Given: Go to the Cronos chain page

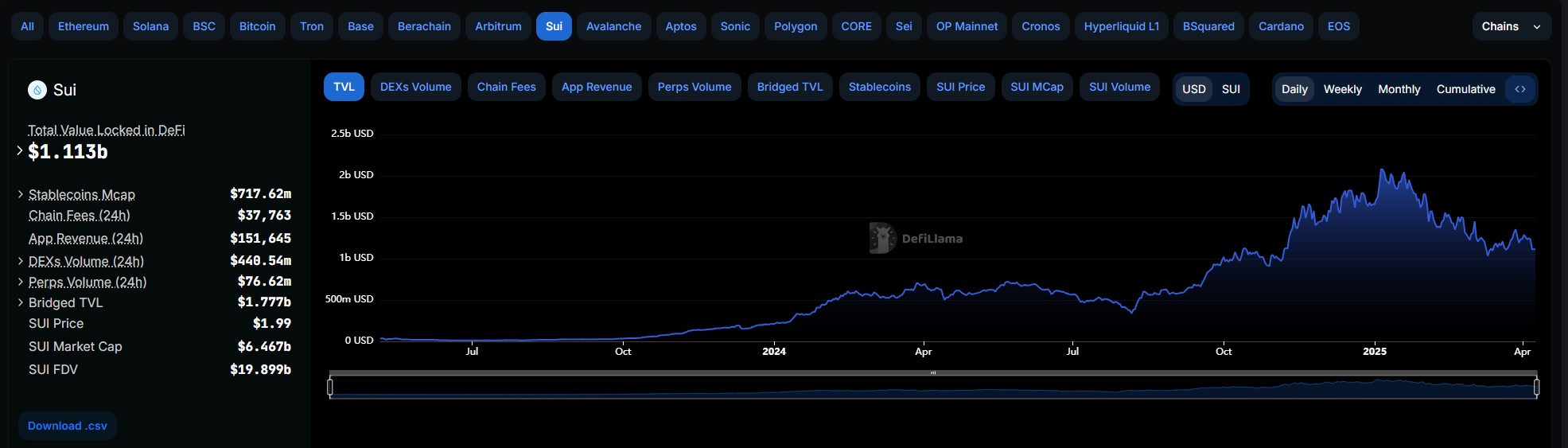Looking at the screenshot, I should click(1041, 26).
